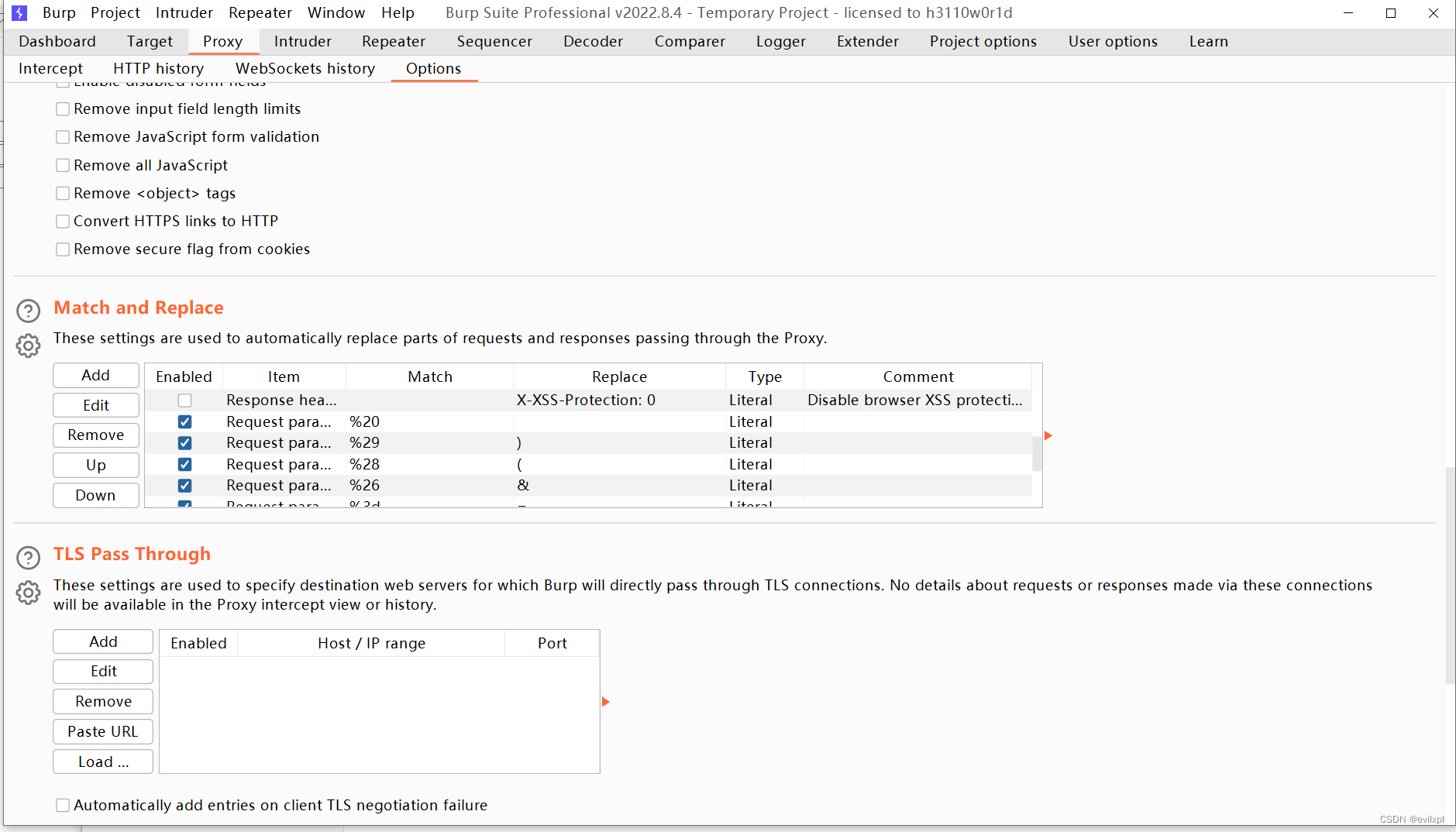1456x832 pixels.
Task: Open the Window menu
Action: click(x=336, y=13)
